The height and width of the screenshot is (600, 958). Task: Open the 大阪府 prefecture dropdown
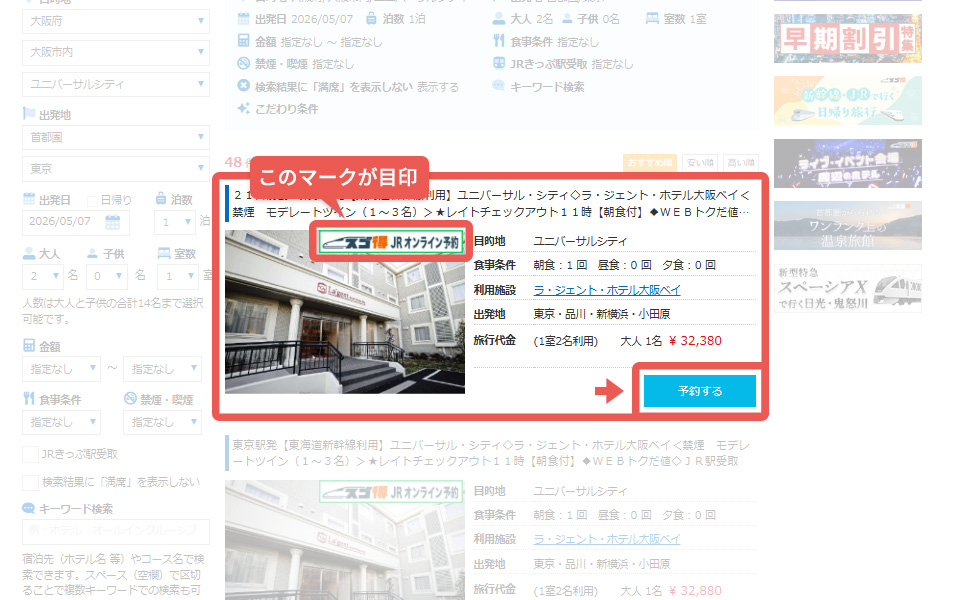click(x=116, y=21)
